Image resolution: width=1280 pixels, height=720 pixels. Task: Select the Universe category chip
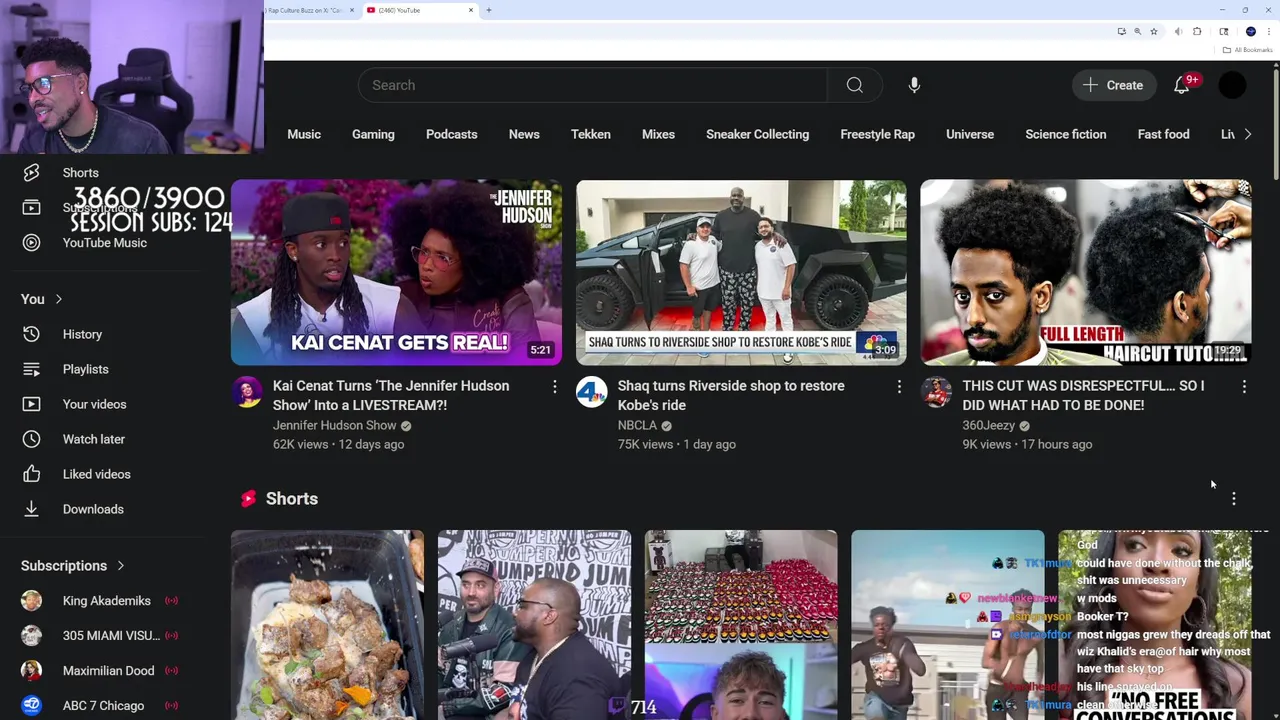tap(970, 134)
